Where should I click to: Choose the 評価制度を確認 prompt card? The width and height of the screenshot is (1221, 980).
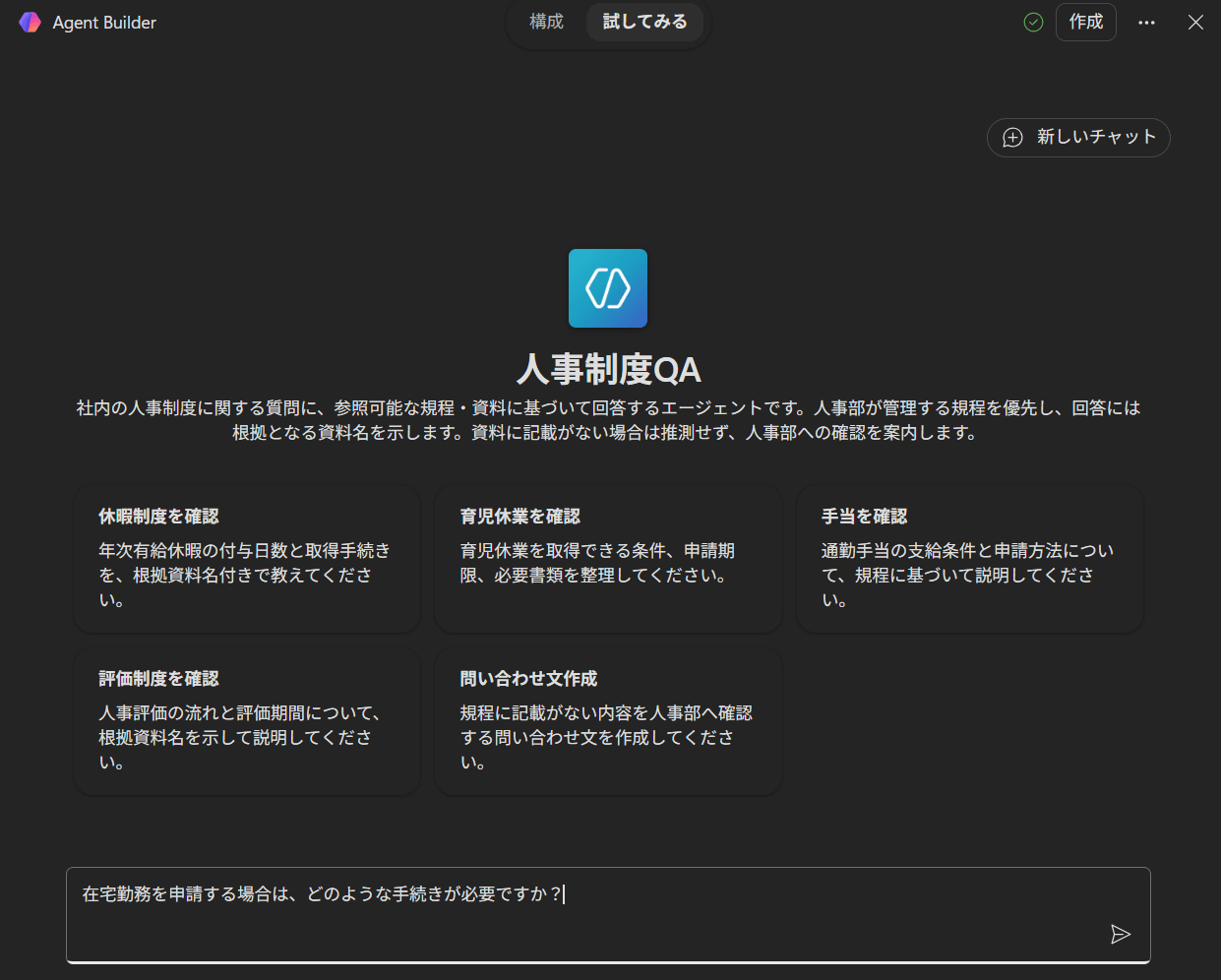tap(247, 720)
